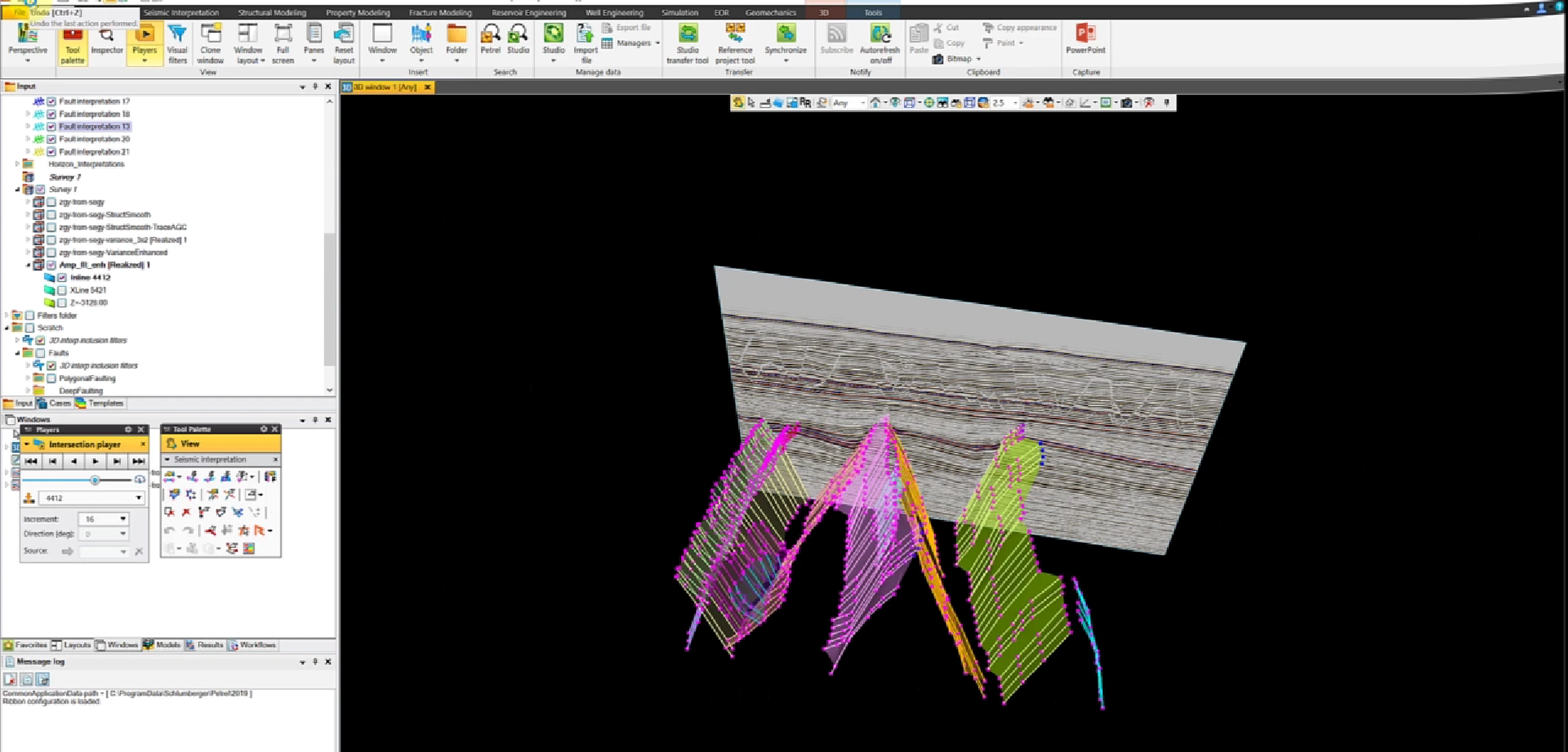
Task: Uncheck Fault interpretation 21 checkbox
Action: (x=51, y=152)
